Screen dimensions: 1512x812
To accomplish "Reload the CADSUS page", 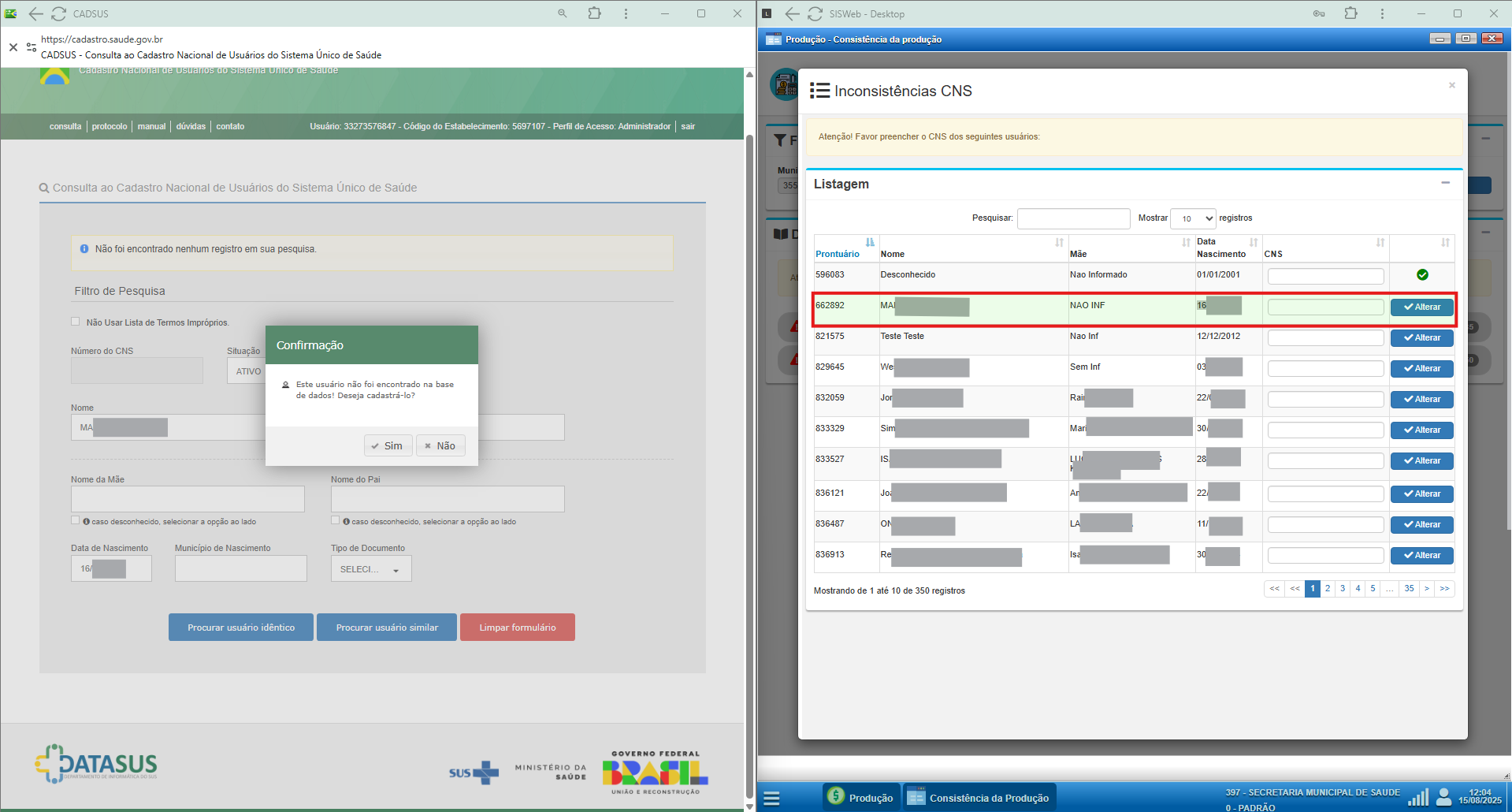I will [x=59, y=13].
